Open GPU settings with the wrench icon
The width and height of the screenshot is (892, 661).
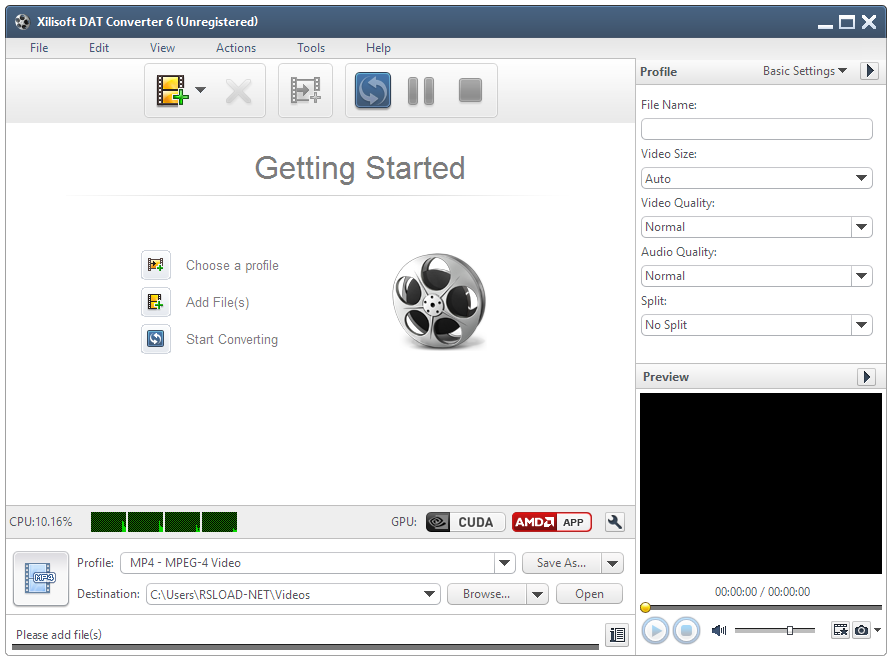614,522
